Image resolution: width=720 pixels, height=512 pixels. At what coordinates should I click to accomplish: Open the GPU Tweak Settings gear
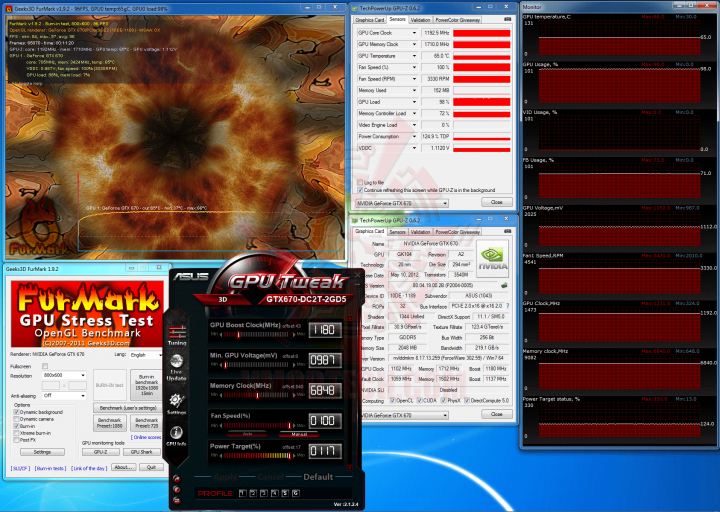coord(176,404)
